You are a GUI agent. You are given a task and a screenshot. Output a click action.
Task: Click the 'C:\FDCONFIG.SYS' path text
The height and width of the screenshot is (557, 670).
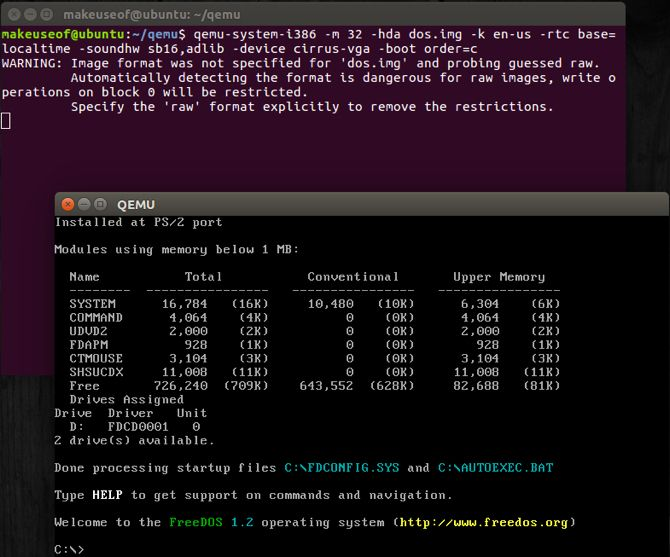[342, 468]
